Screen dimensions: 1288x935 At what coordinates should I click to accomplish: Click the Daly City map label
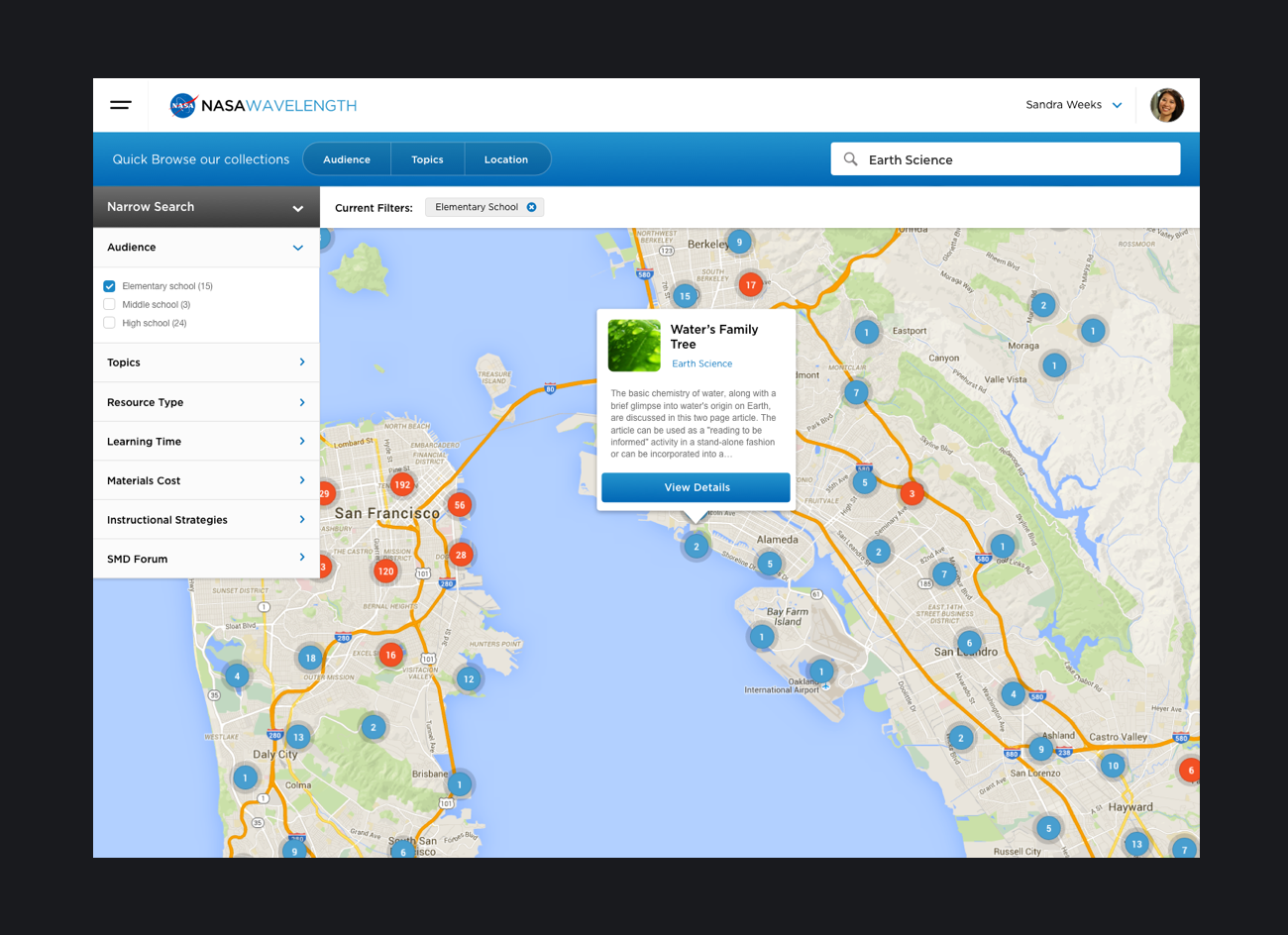point(274,754)
